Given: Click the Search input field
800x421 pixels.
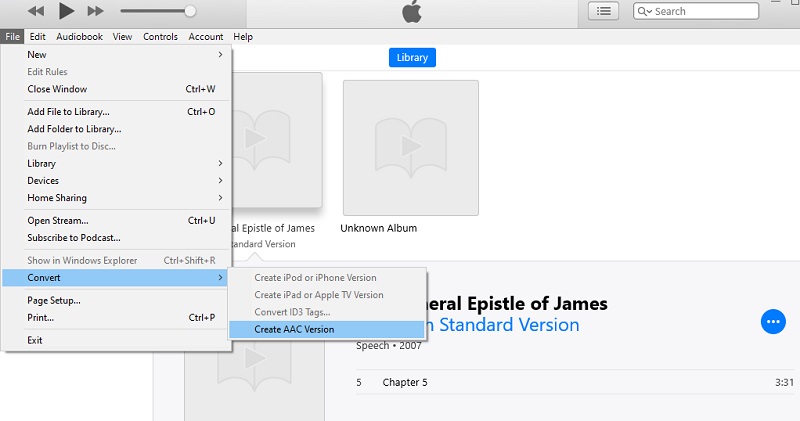Looking at the screenshot, I should [x=696, y=11].
